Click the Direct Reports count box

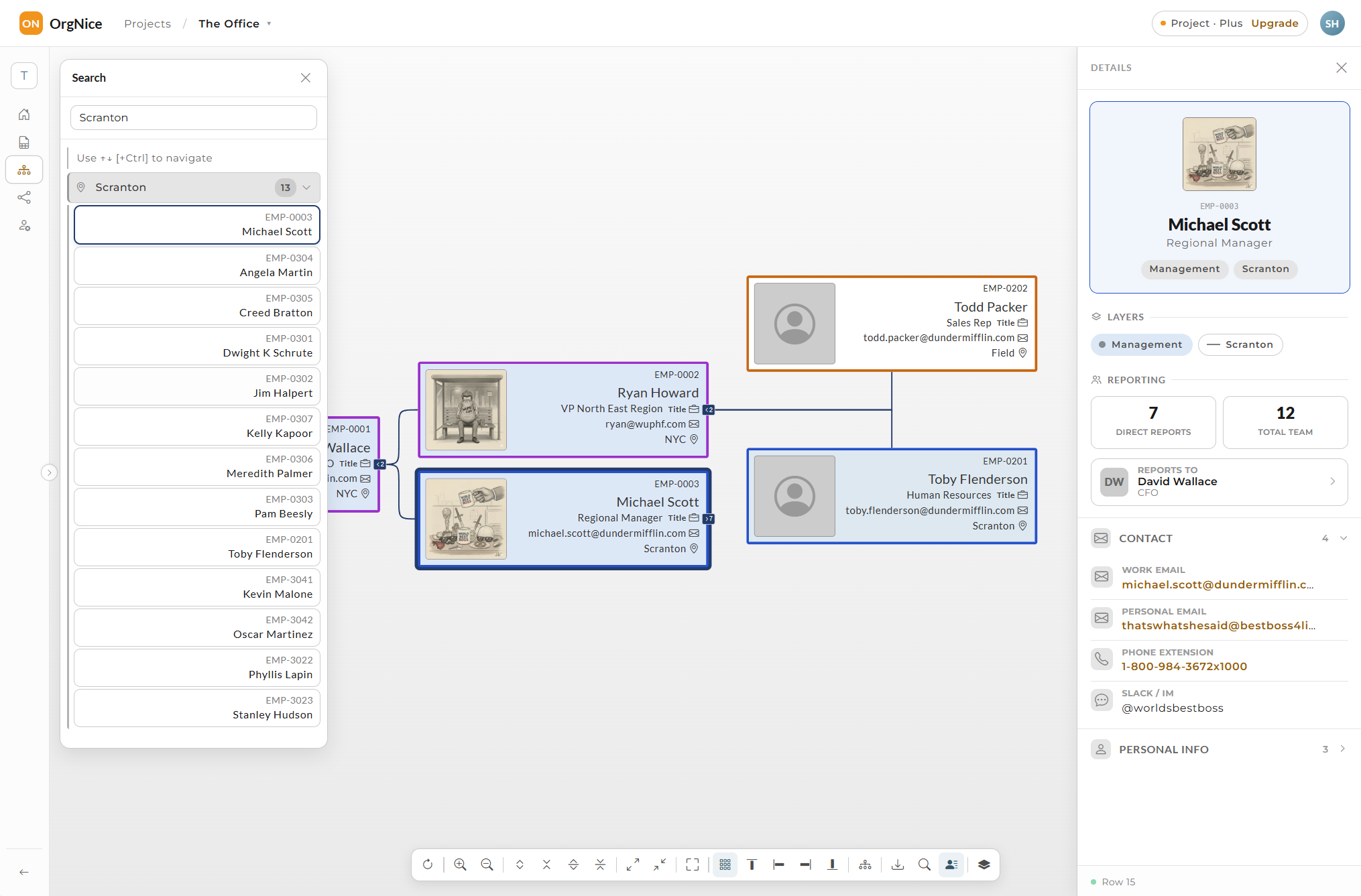1153,422
